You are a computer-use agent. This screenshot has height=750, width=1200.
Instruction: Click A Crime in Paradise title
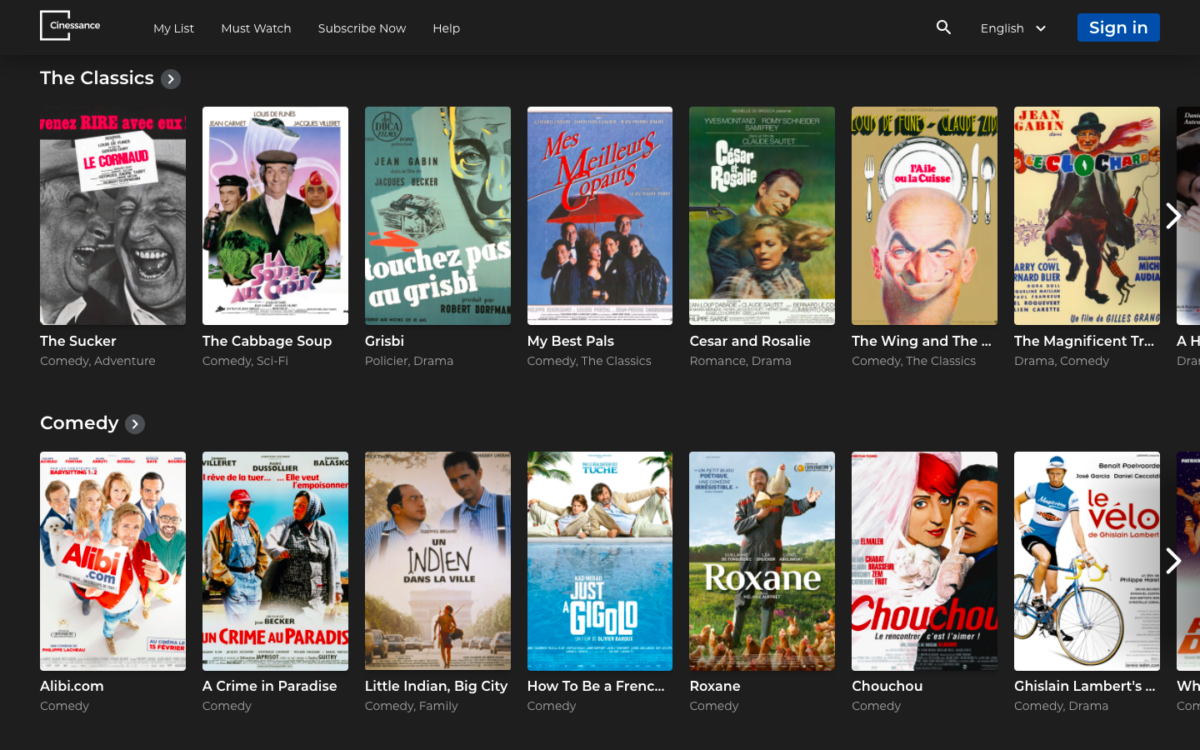click(270, 686)
